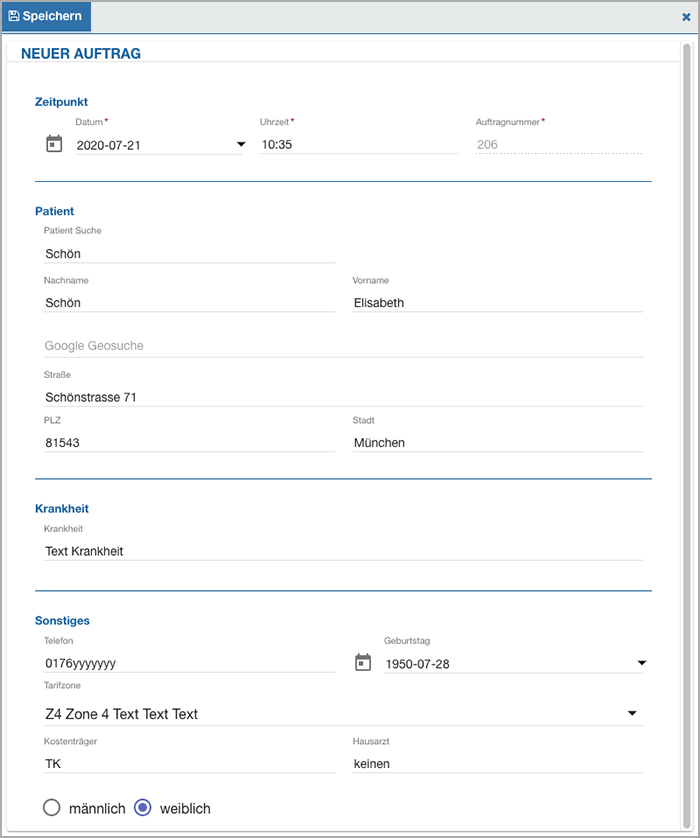
Task: Click the Google Geosuche field
Action: pyautogui.click(x=343, y=346)
